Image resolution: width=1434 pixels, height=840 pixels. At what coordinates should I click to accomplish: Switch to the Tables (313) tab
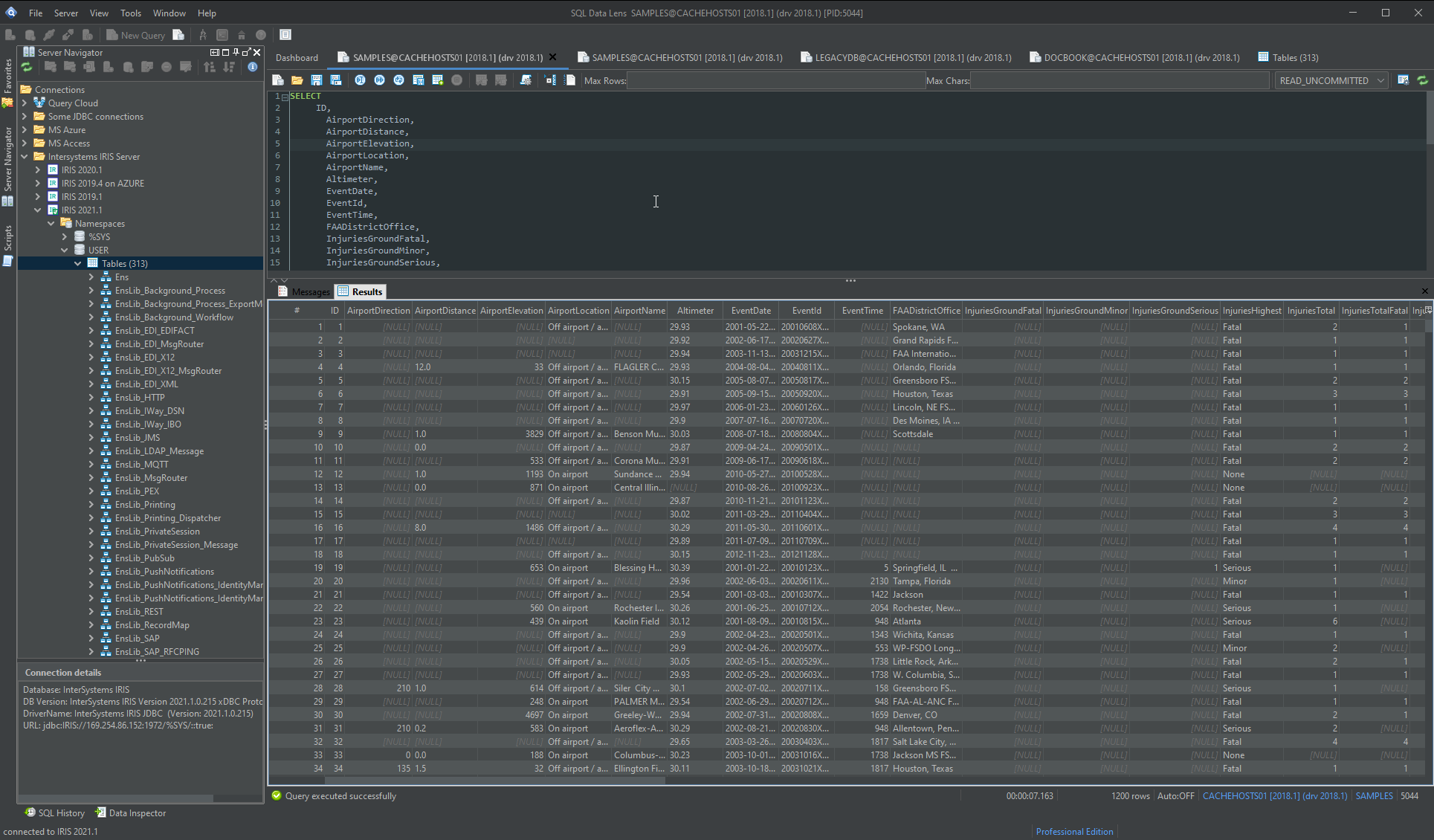click(1288, 57)
